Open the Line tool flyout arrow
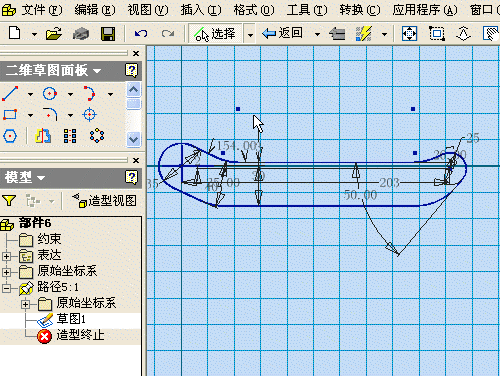This screenshot has height=376, width=500. click(x=30, y=94)
